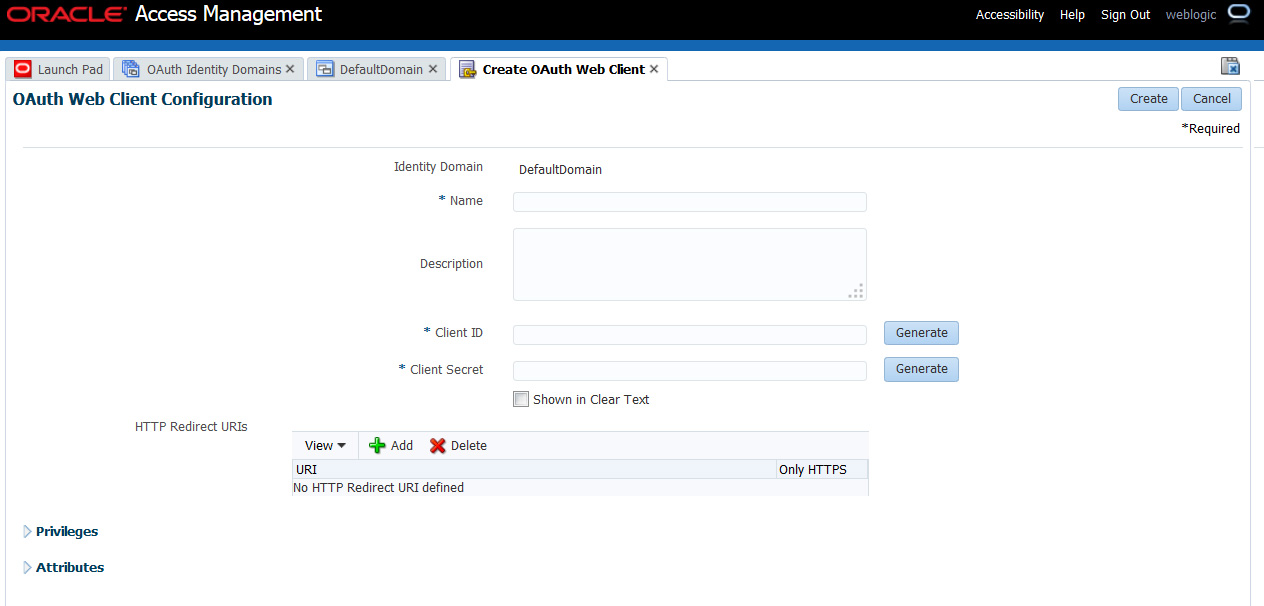Focus the Name input field
Image resolution: width=1264 pixels, height=606 pixels.
pos(690,202)
